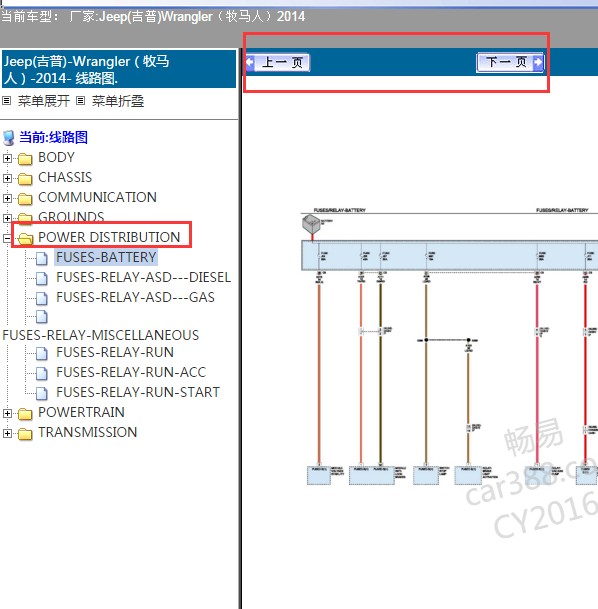Click the page icon beside FUSES-RELAY-RUN-ACC
Image resolution: width=598 pixels, height=609 pixels.
point(42,373)
